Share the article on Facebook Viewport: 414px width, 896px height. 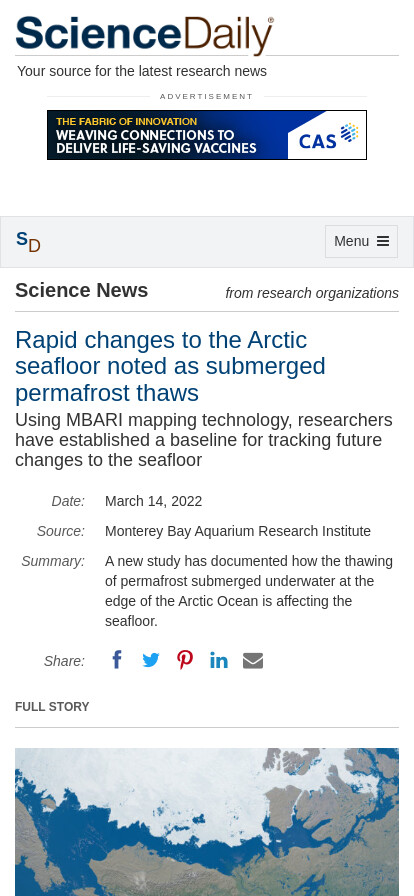(x=117, y=660)
